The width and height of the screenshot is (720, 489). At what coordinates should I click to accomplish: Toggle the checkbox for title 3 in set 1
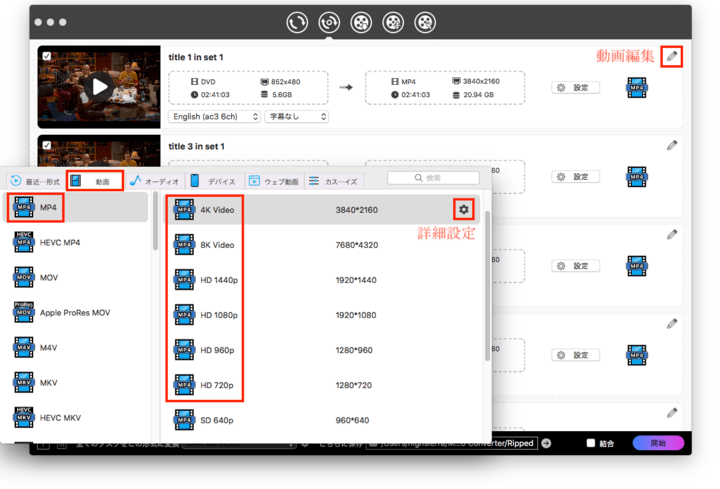(47, 144)
